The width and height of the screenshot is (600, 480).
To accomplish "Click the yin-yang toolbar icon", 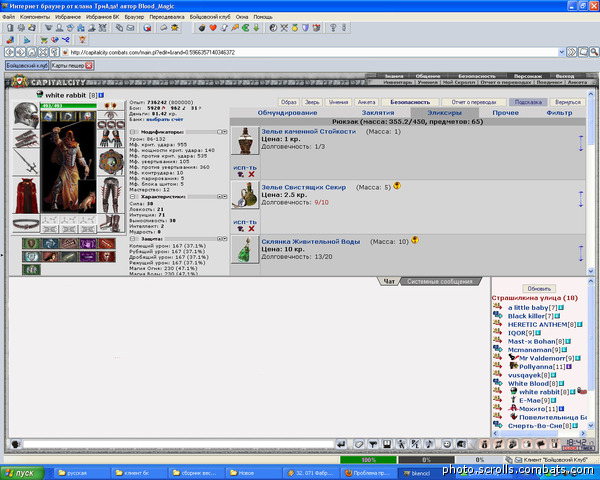I will tap(273, 28).
